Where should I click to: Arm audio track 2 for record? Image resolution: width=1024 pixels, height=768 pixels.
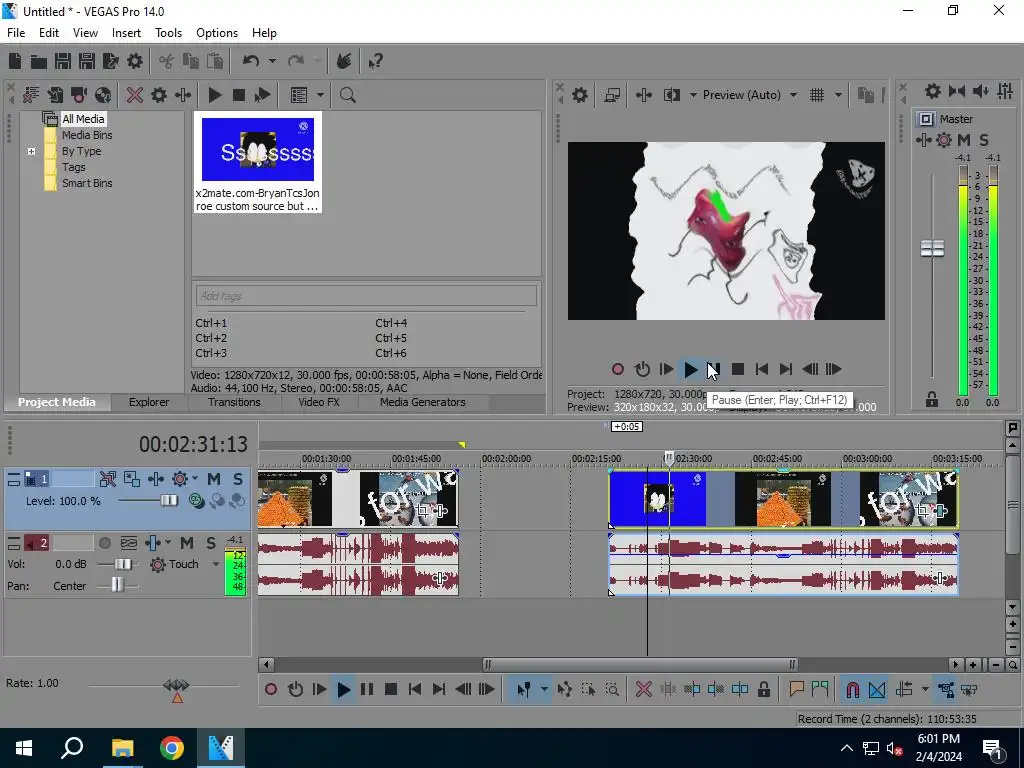click(104, 543)
